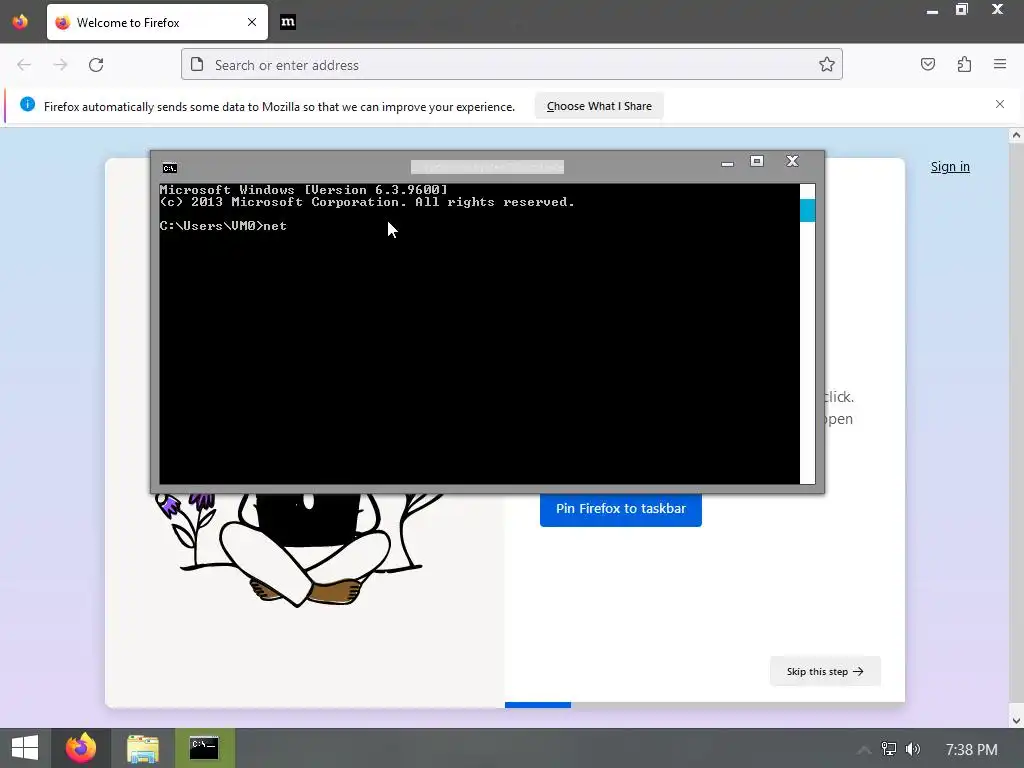Screen dimensions: 1024x768
Task: Close the Welcome to Firefox tab
Action: (x=251, y=22)
